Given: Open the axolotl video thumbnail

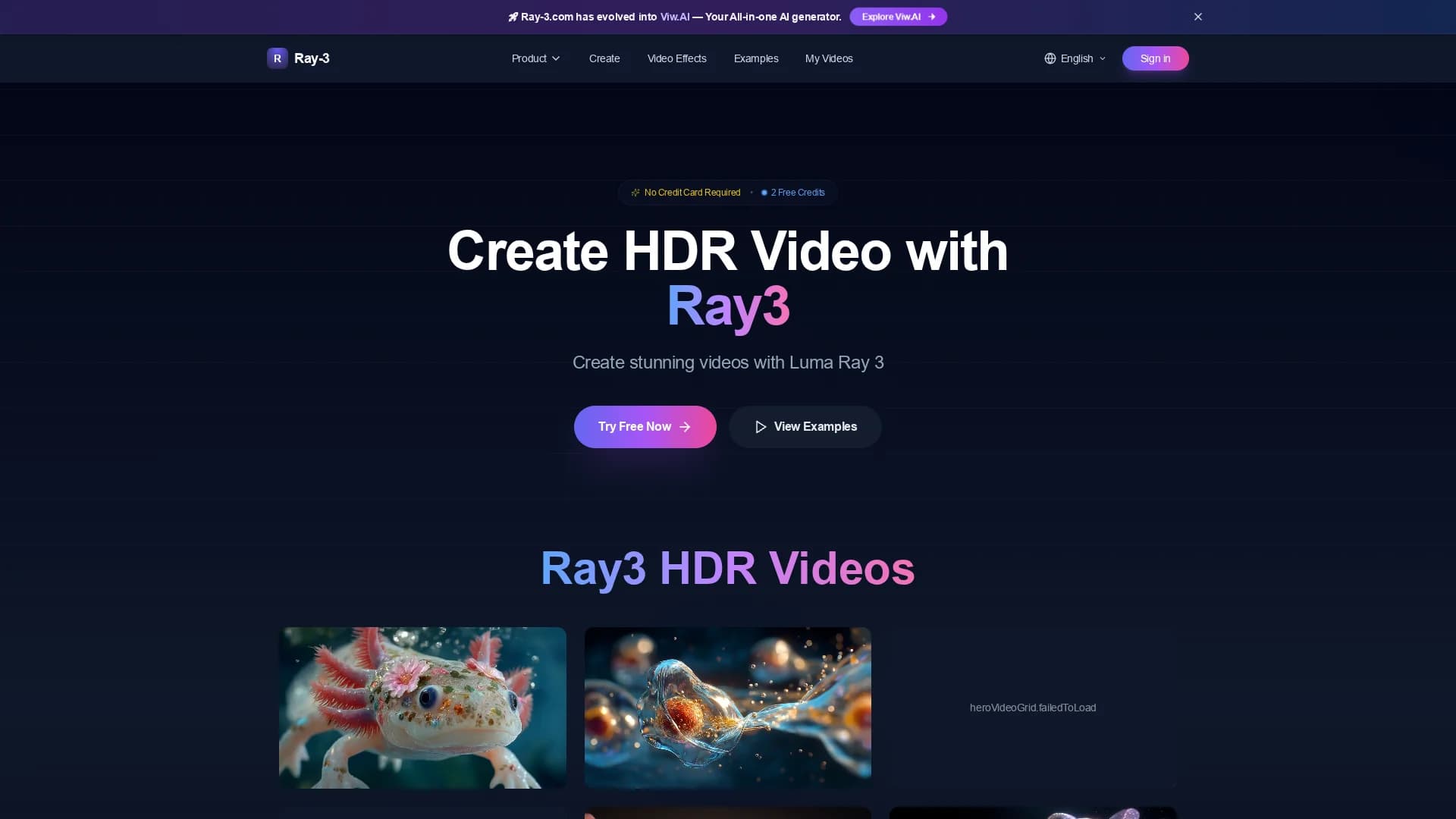Looking at the screenshot, I should 422,708.
